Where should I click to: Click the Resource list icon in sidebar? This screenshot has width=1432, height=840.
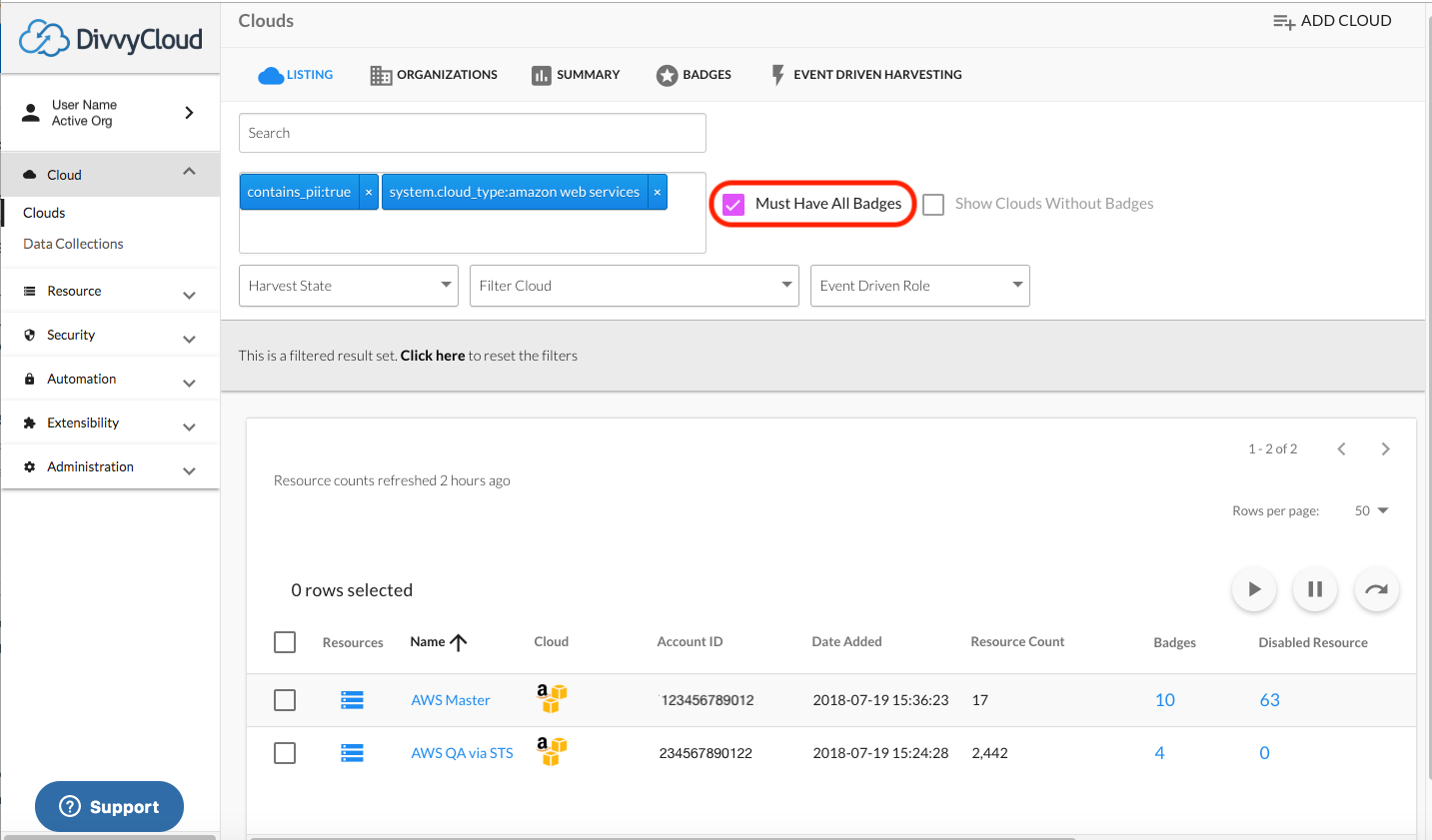pos(29,291)
